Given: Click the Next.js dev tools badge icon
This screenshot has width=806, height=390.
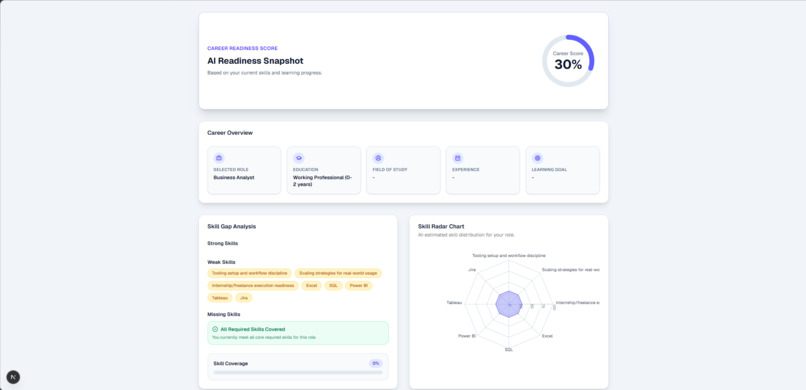Looking at the screenshot, I should 13,377.
